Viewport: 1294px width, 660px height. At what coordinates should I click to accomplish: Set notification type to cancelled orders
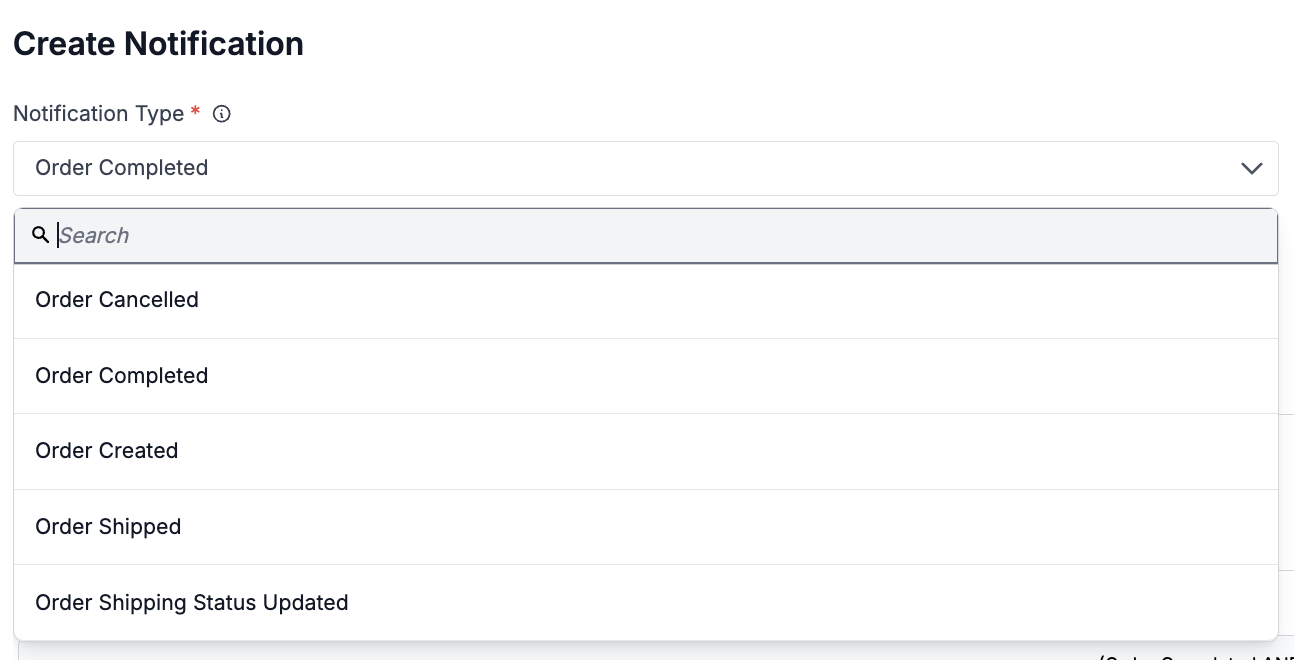pyautogui.click(x=117, y=300)
